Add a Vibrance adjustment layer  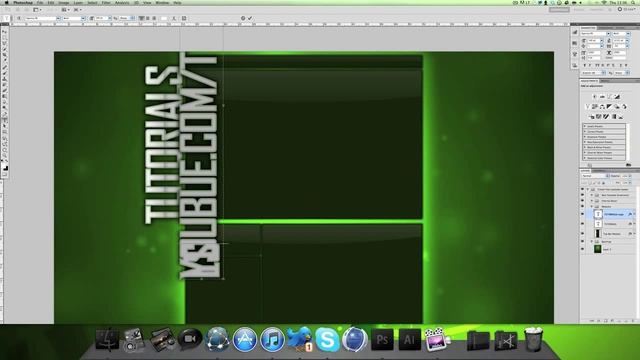click(587, 107)
